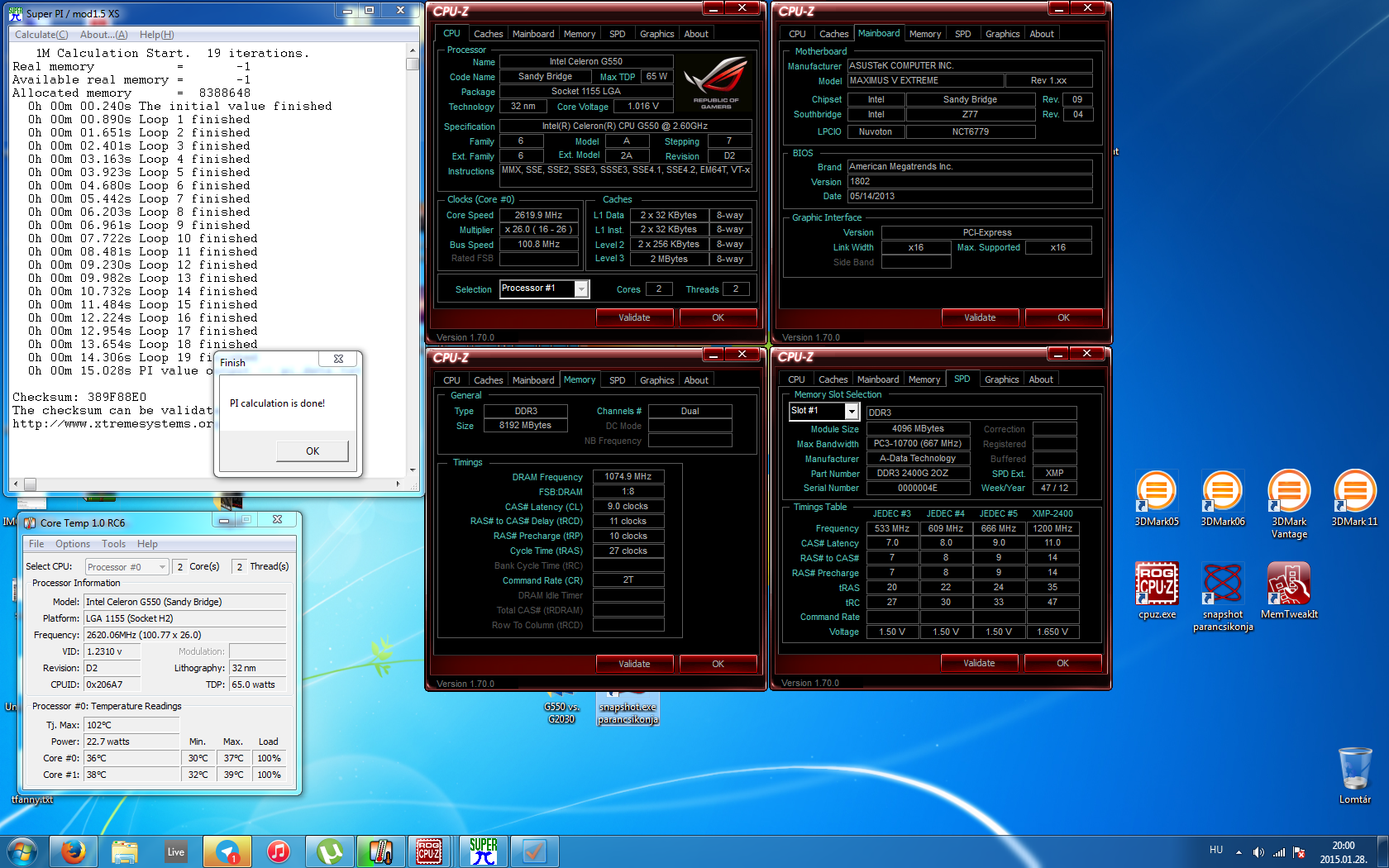Click the Super PI vertical scrollbar down arrow
This screenshot has width=1389, height=868.
click(x=413, y=470)
